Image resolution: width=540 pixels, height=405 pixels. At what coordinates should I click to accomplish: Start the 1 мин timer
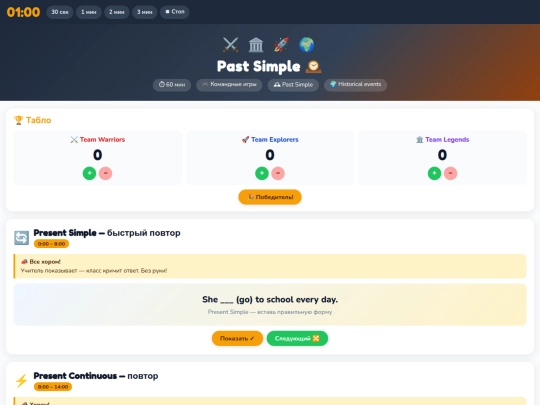pos(89,12)
